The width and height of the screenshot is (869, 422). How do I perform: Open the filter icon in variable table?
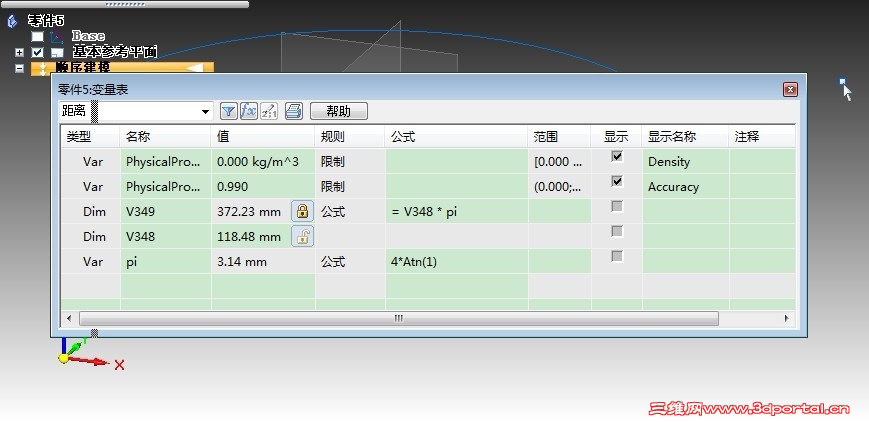228,111
